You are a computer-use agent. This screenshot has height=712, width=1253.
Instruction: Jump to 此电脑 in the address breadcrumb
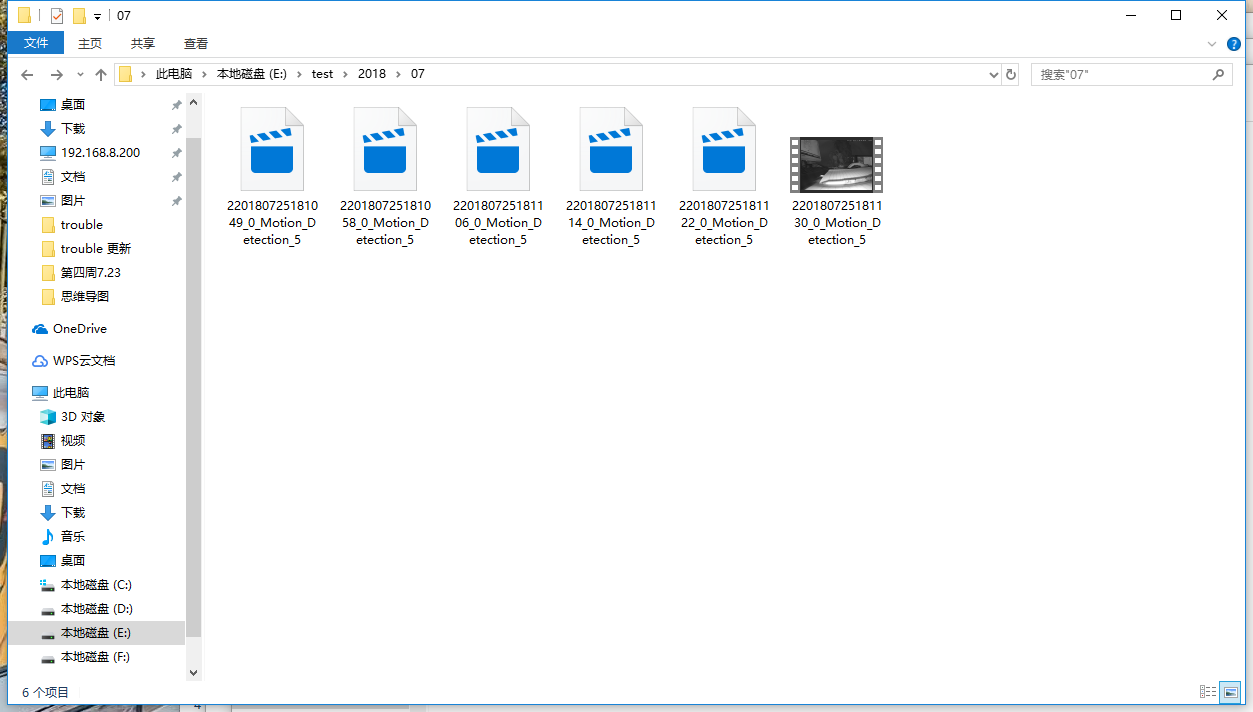174,74
